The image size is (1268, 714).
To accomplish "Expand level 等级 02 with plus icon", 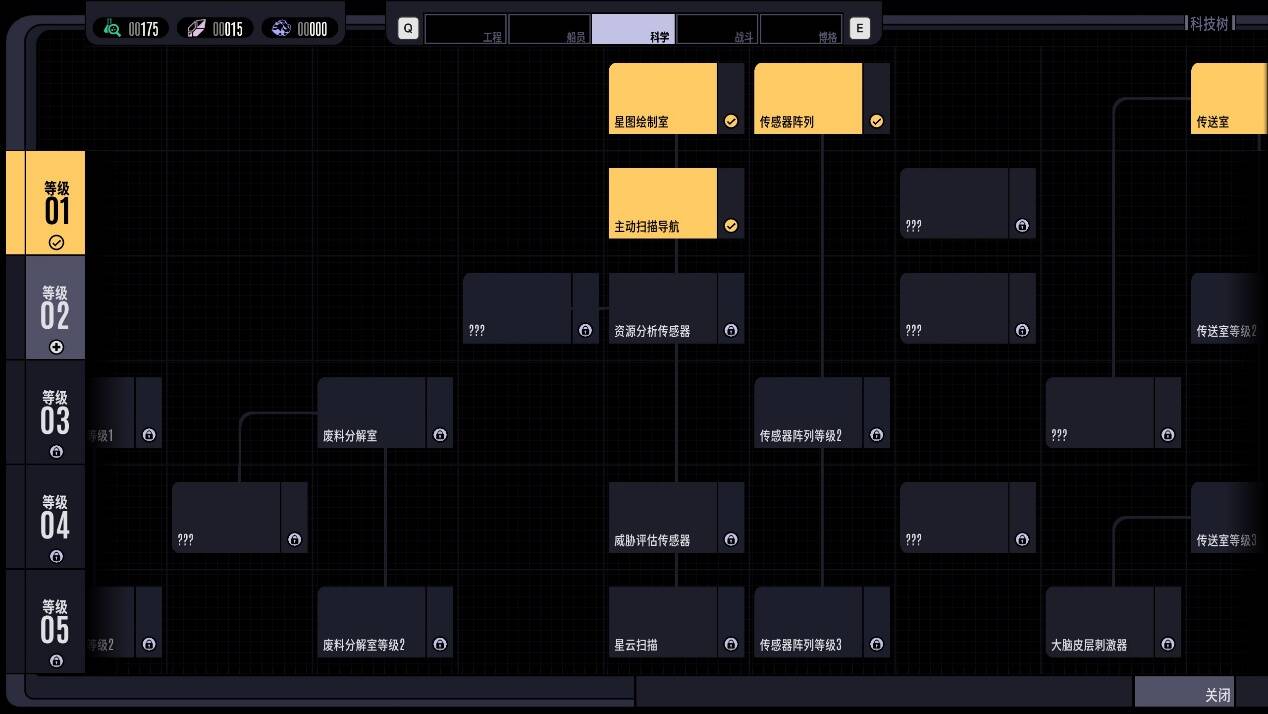I will (x=56, y=347).
